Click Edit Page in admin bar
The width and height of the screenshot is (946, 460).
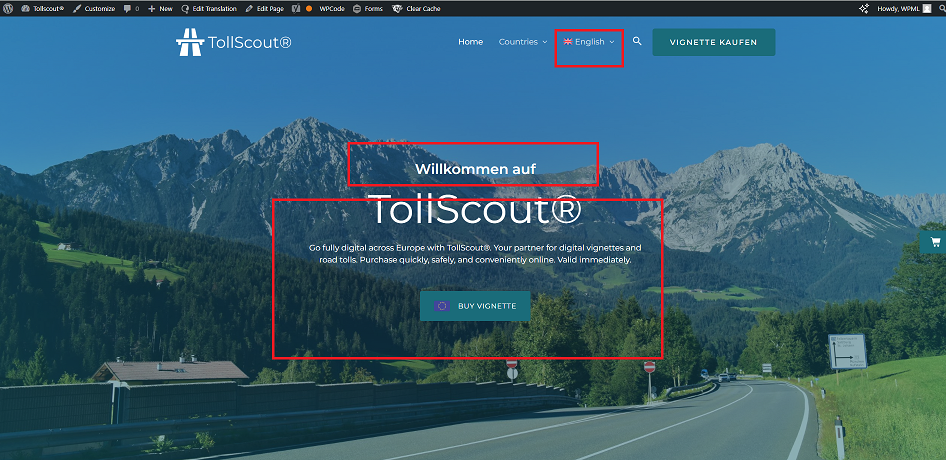pyautogui.click(x=264, y=8)
